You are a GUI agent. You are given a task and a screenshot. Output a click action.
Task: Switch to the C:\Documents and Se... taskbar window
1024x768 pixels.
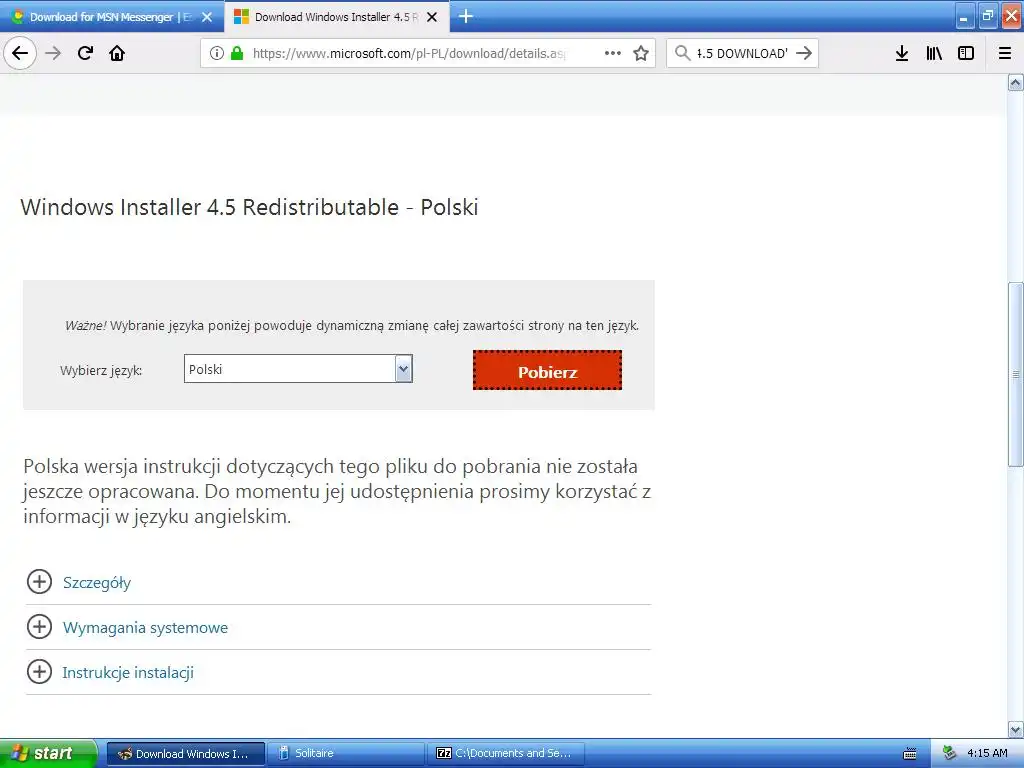[505, 754]
